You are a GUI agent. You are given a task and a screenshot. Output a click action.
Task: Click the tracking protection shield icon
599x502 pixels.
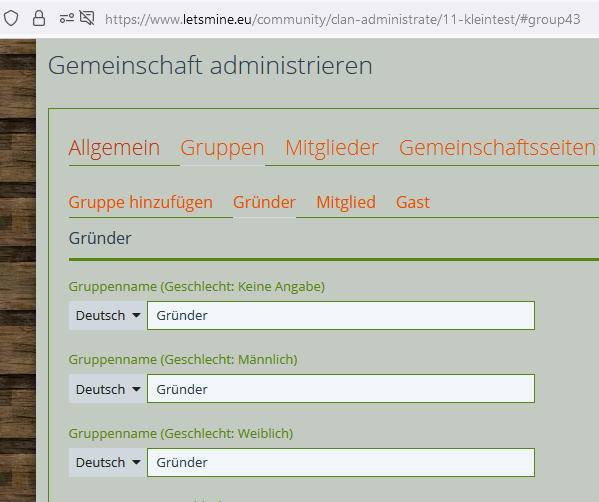[11, 18]
